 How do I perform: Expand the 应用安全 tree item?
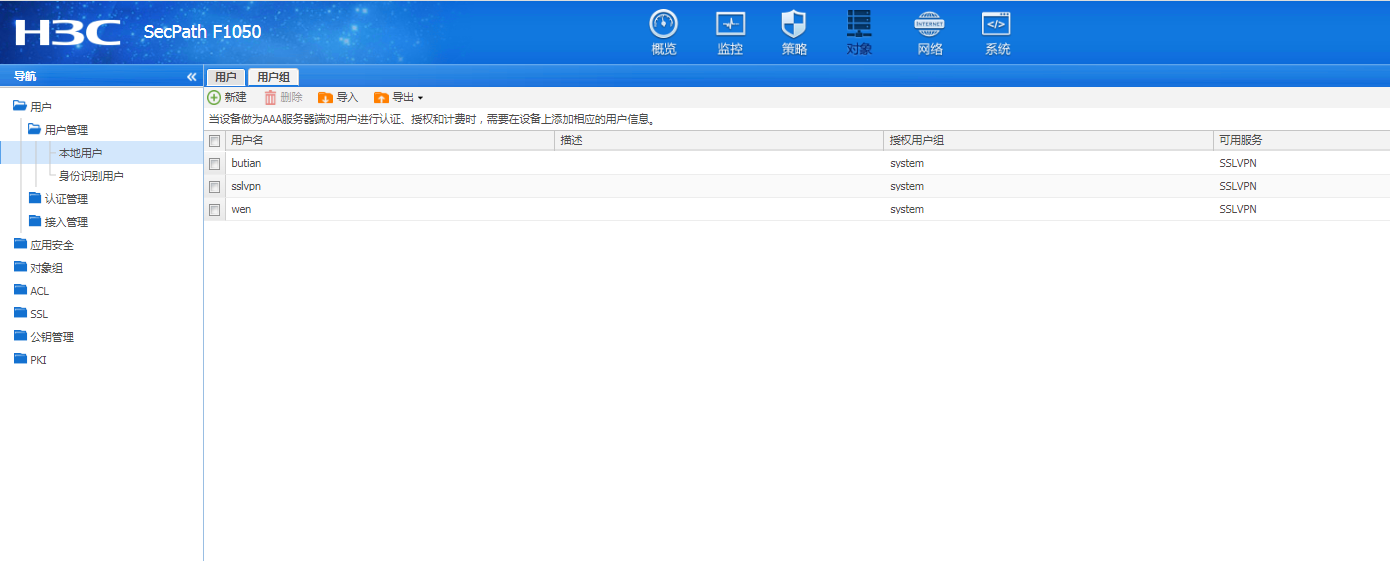(x=52, y=245)
